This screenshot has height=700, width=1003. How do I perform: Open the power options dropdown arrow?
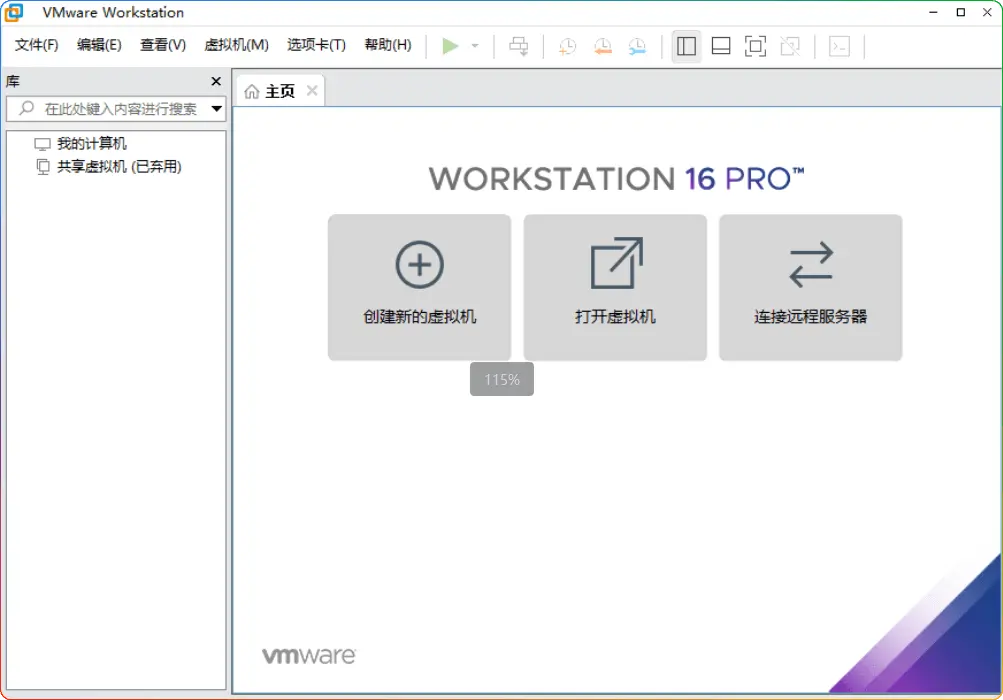pyautogui.click(x=475, y=46)
